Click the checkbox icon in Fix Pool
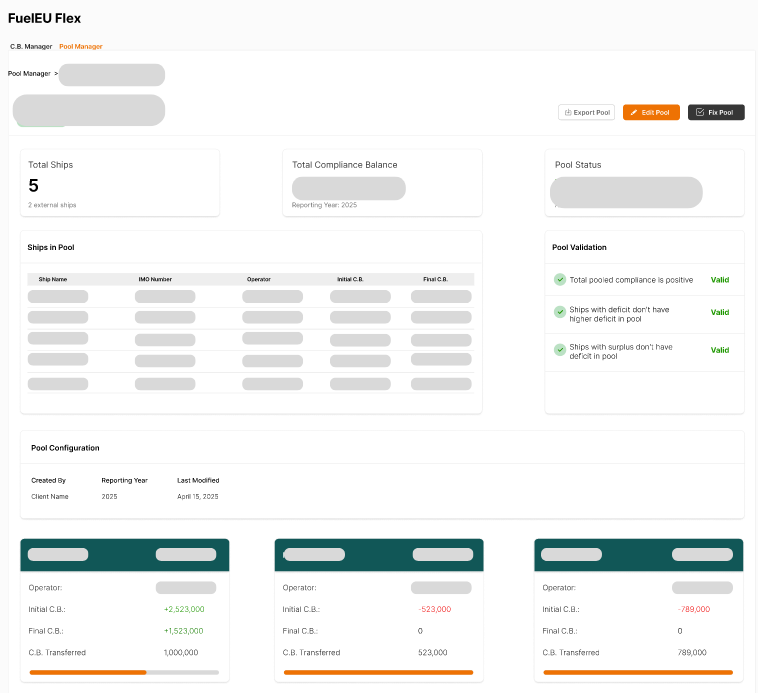758x693 pixels. (700, 112)
